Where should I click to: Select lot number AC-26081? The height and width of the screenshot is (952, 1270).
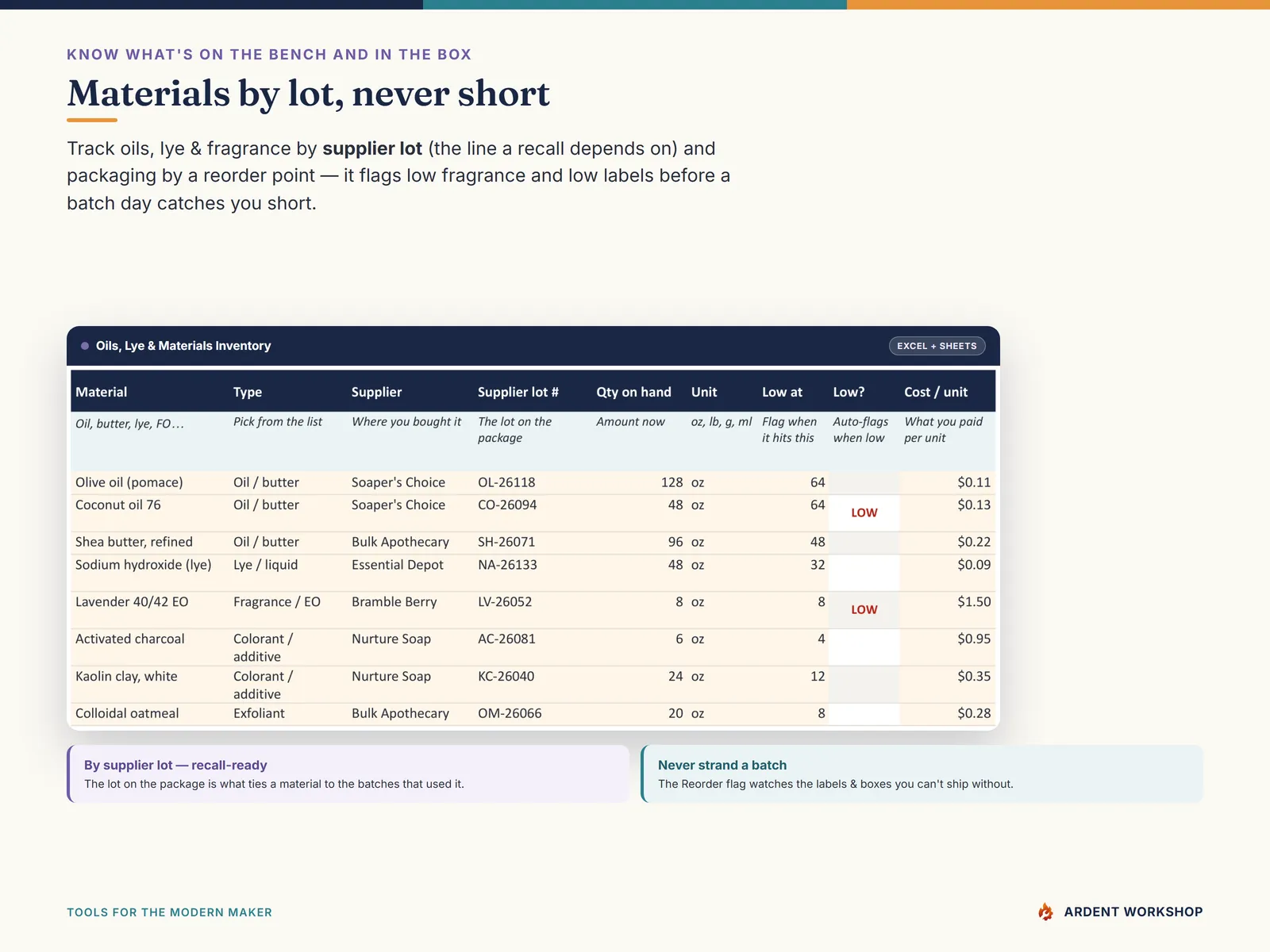[506, 639]
